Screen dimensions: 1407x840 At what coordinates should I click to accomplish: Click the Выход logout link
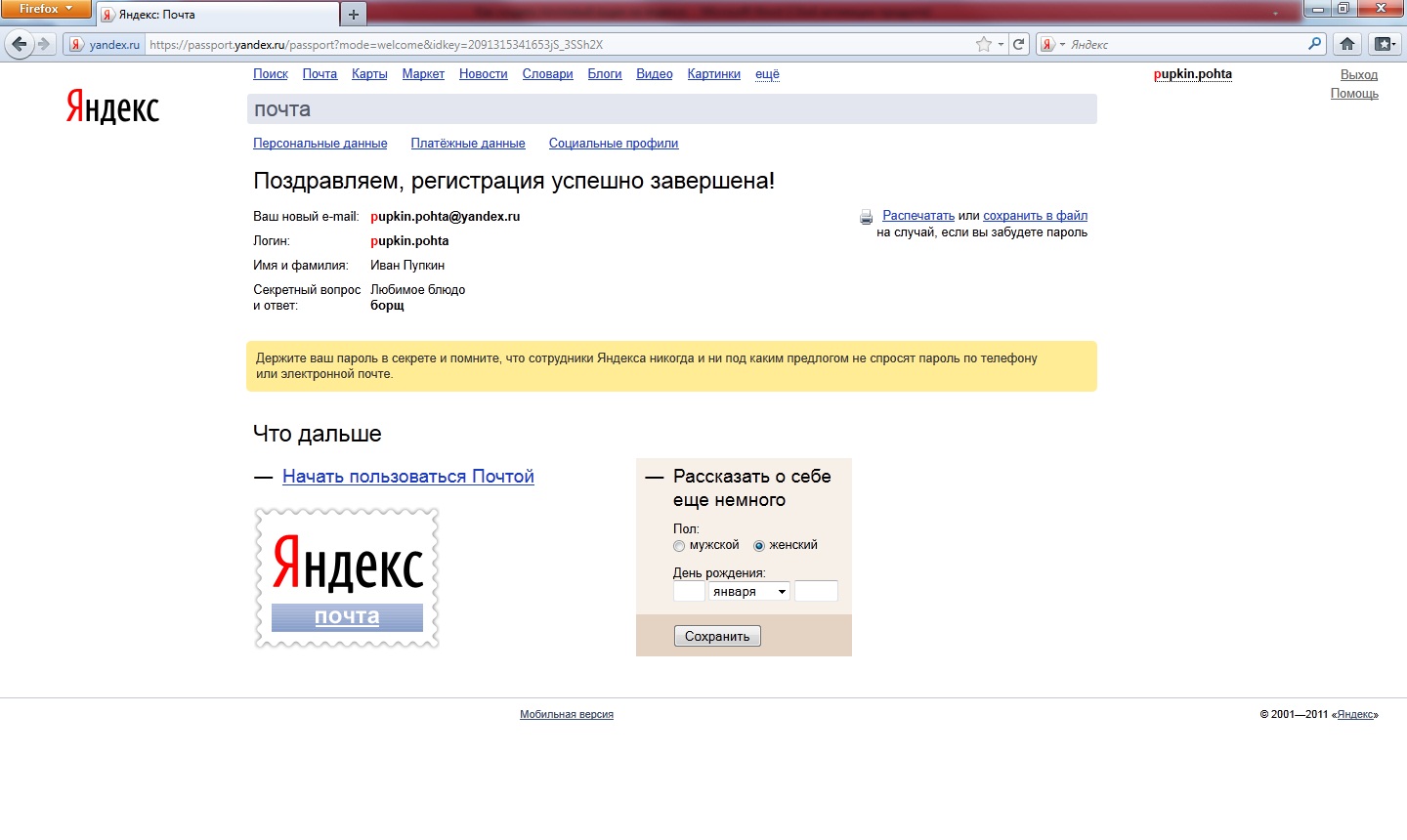(x=1359, y=75)
